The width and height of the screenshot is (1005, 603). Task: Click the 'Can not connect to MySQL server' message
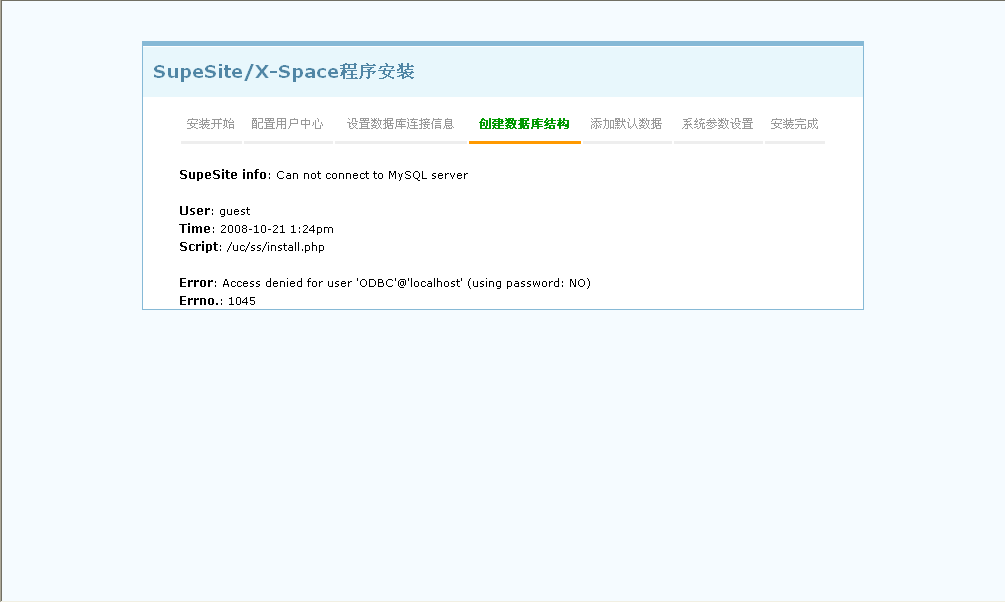pos(372,176)
